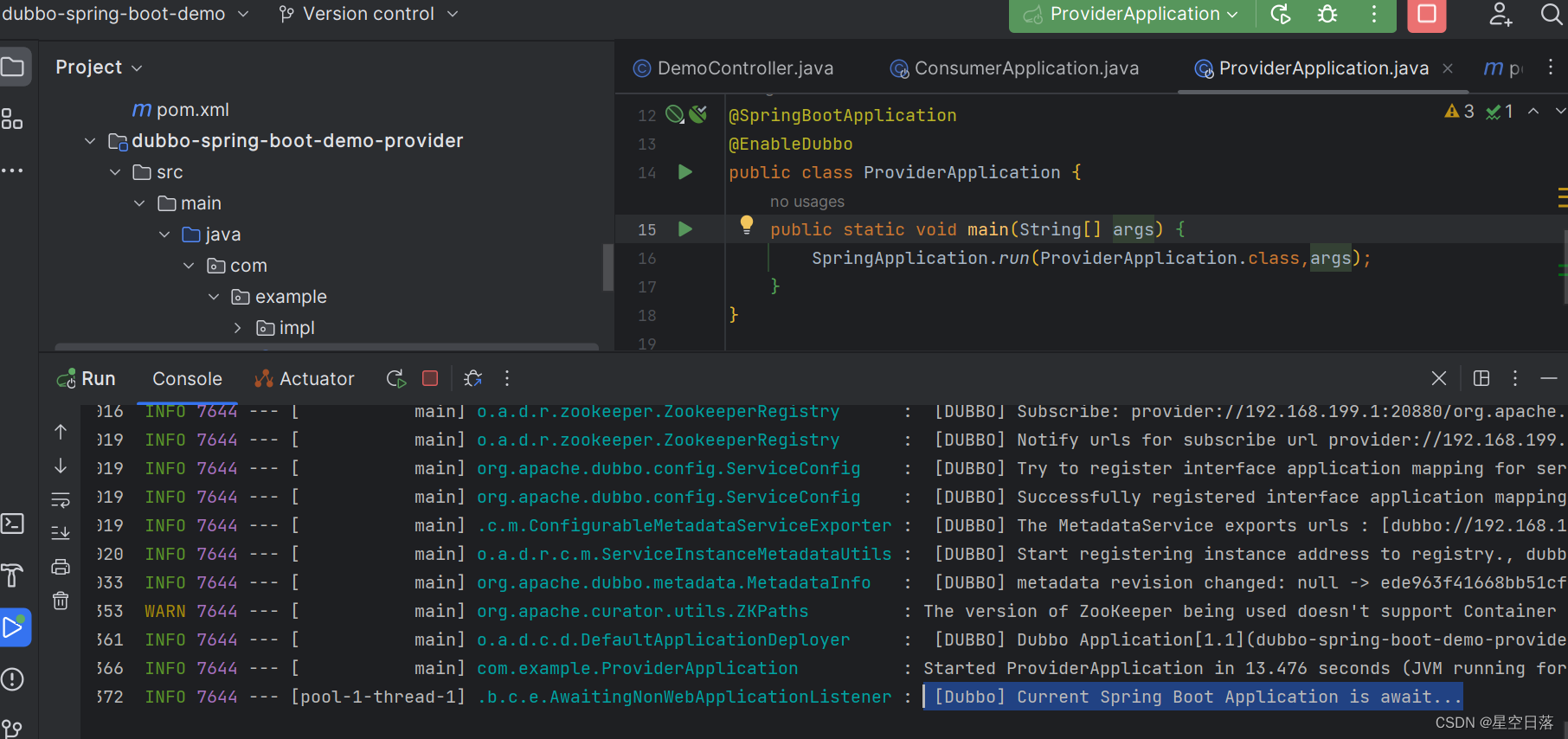Open the ProviderApplication run configuration dropdown
Screen dimensions: 1568x739
pos(1132,14)
